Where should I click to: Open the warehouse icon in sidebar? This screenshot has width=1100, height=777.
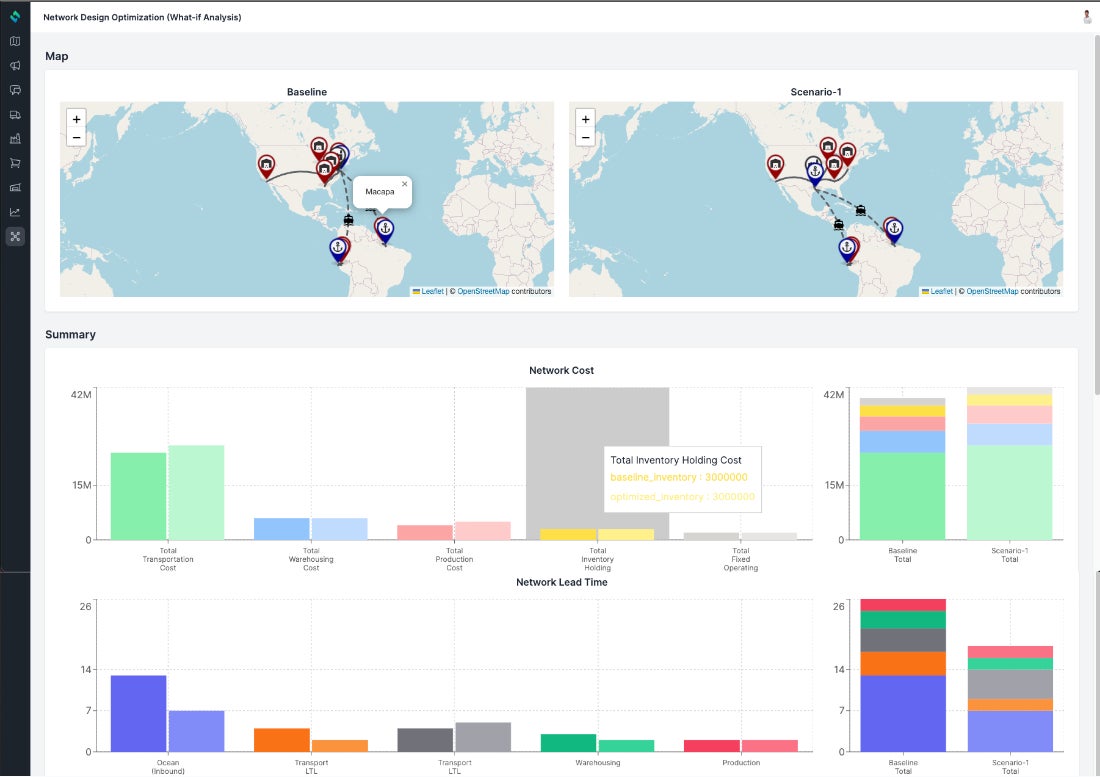pyautogui.click(x=15, y=188)
